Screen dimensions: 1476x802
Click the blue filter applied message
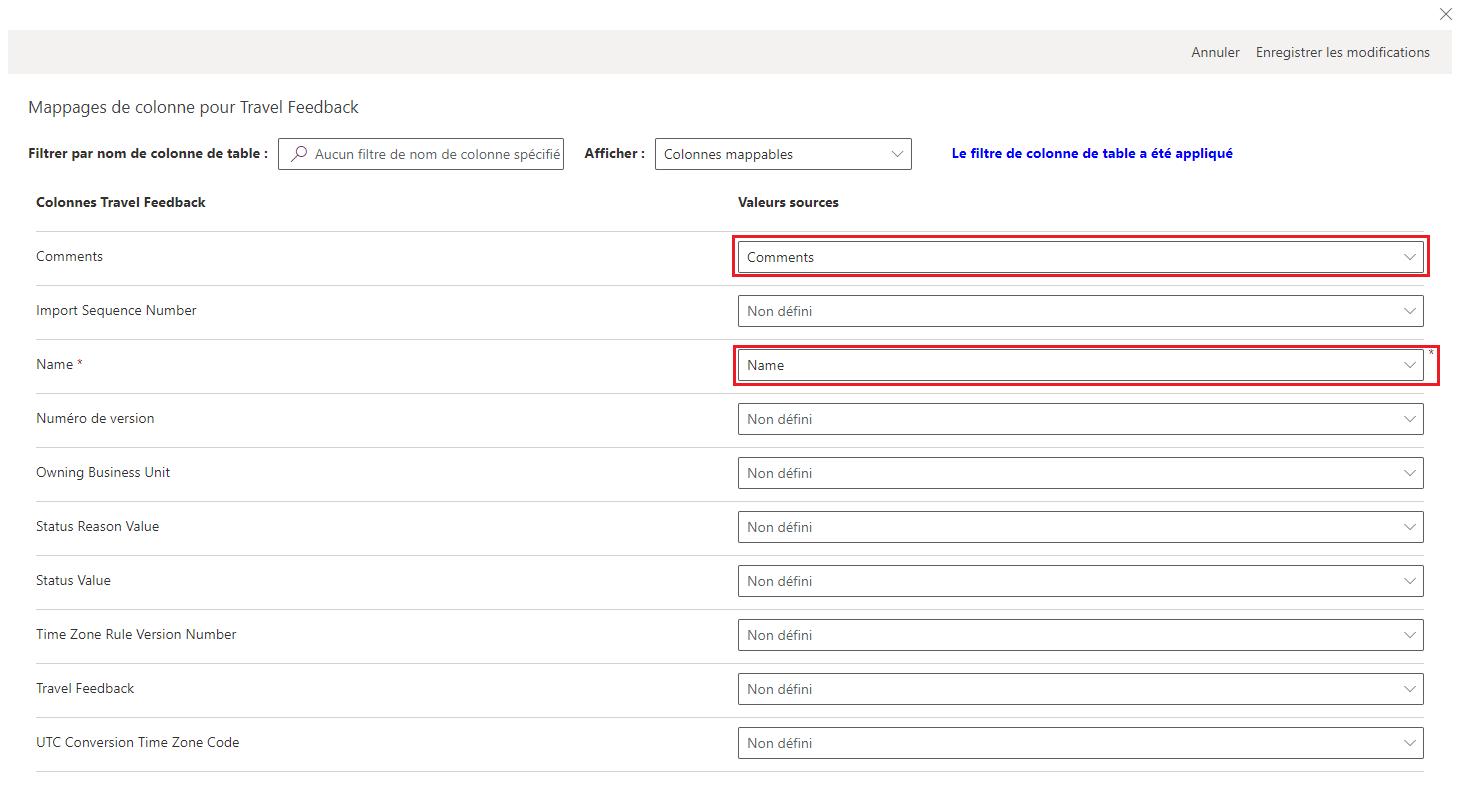pos(1092,154)
